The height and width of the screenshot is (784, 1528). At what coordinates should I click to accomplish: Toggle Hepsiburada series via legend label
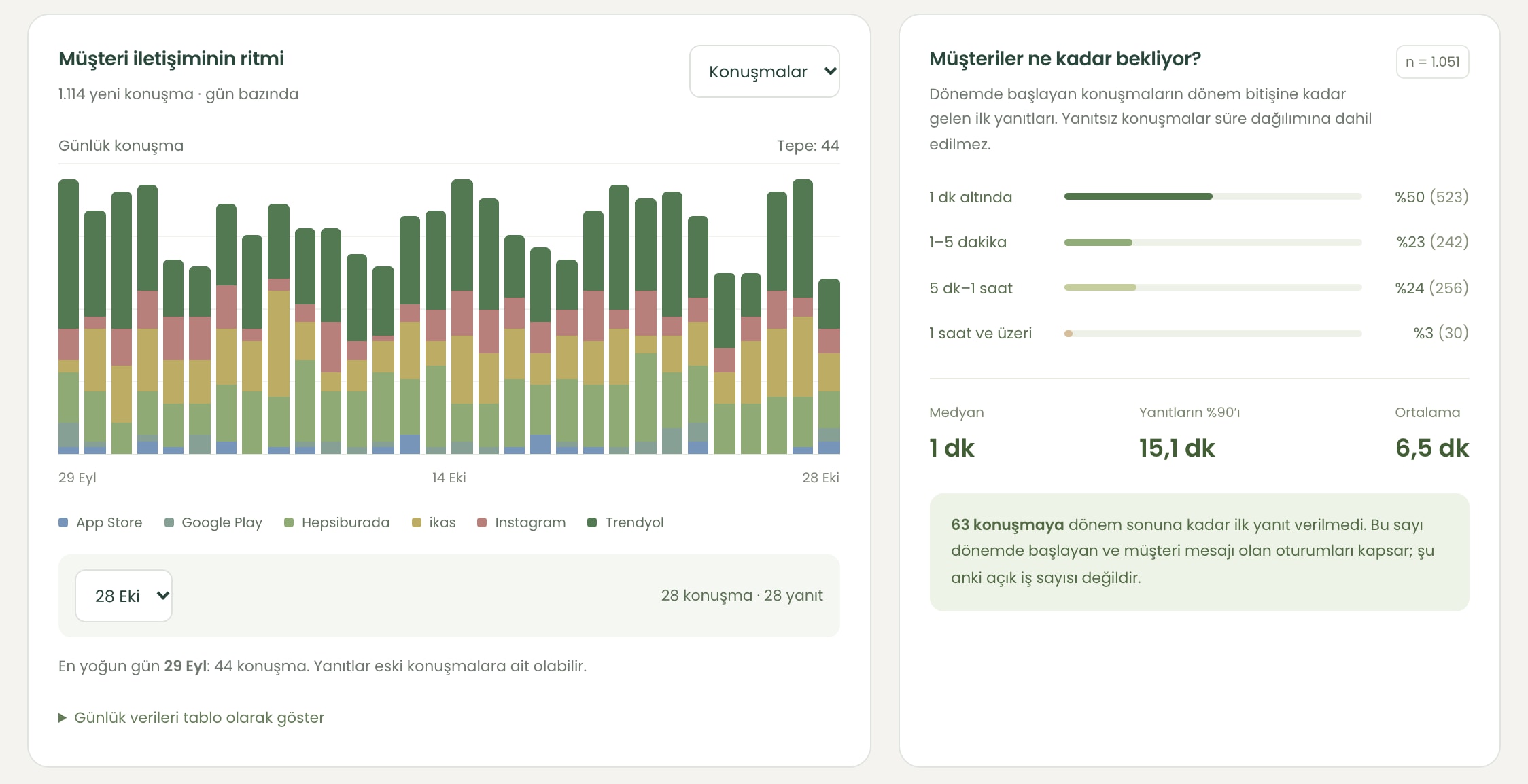[345, 522]
